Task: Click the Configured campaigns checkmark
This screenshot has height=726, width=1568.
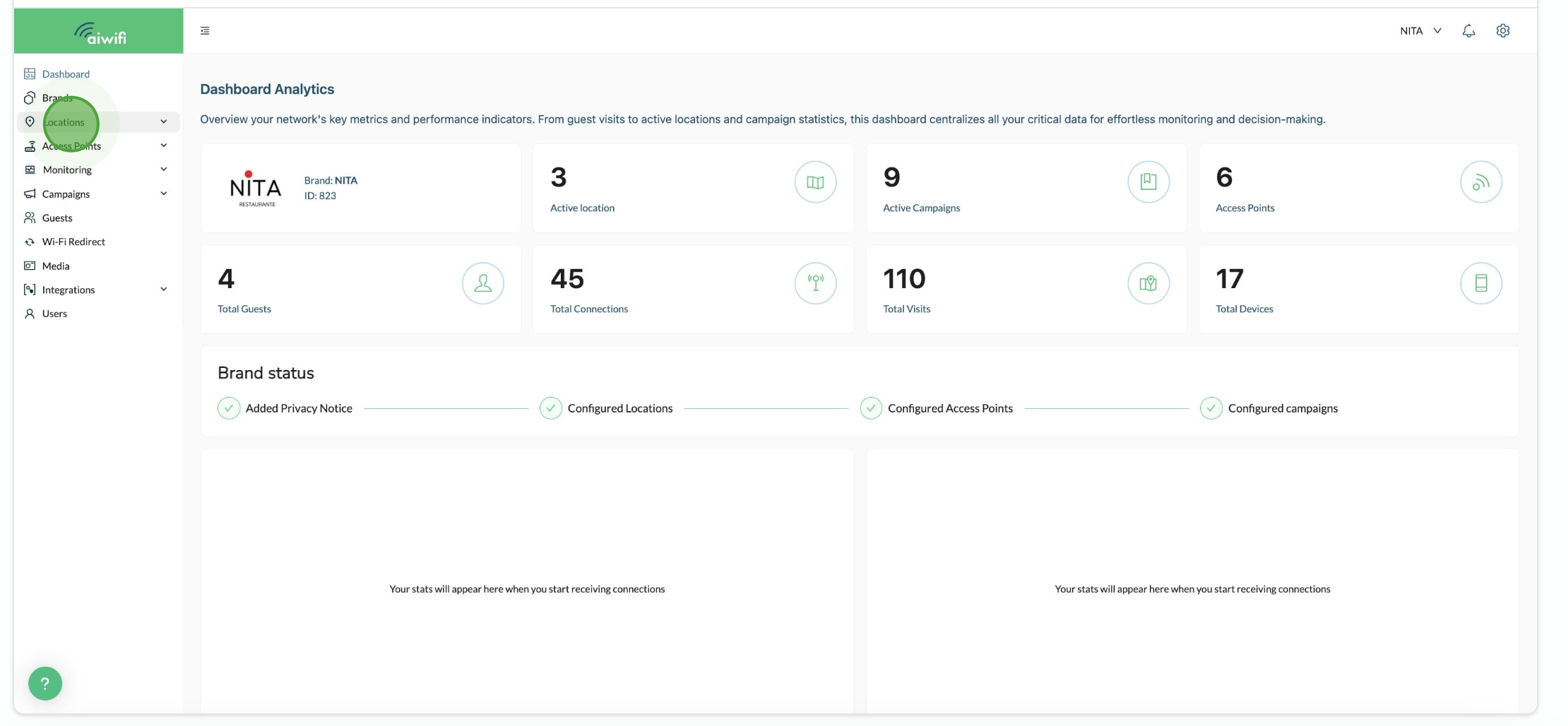Action: [1211, 408]
